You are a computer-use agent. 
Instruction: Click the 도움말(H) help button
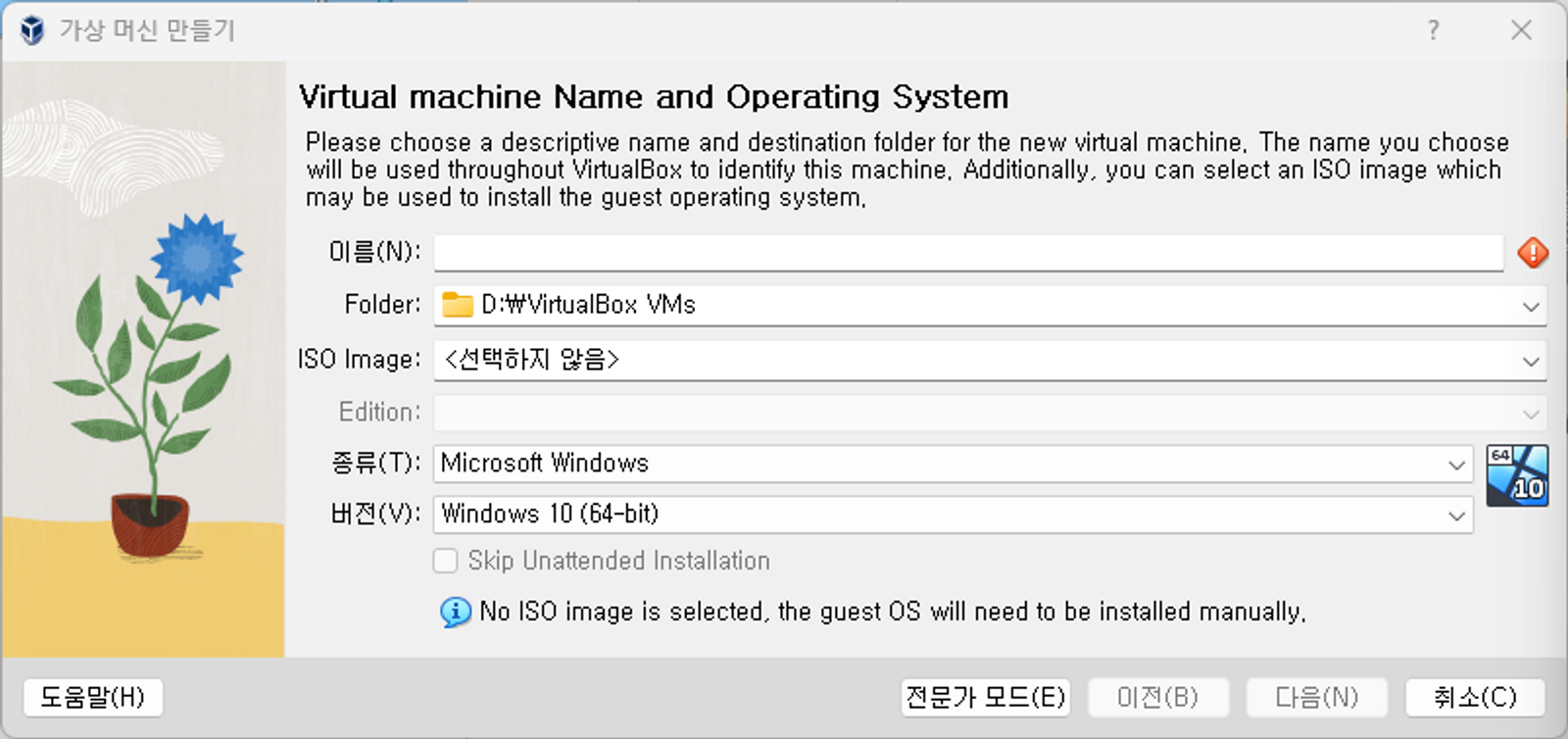(x=92, y=697)
